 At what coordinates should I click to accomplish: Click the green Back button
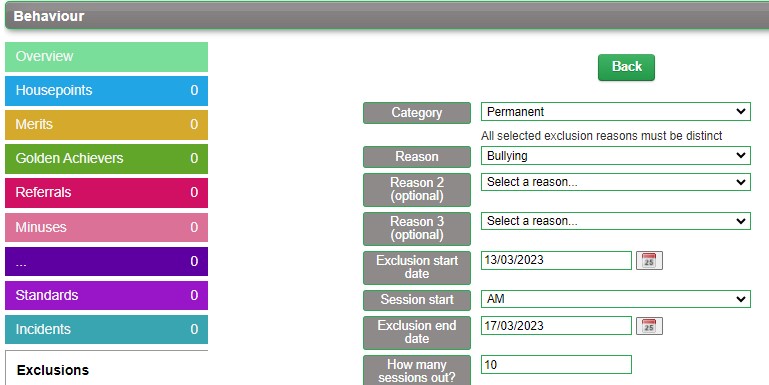(x=626, y=67)
